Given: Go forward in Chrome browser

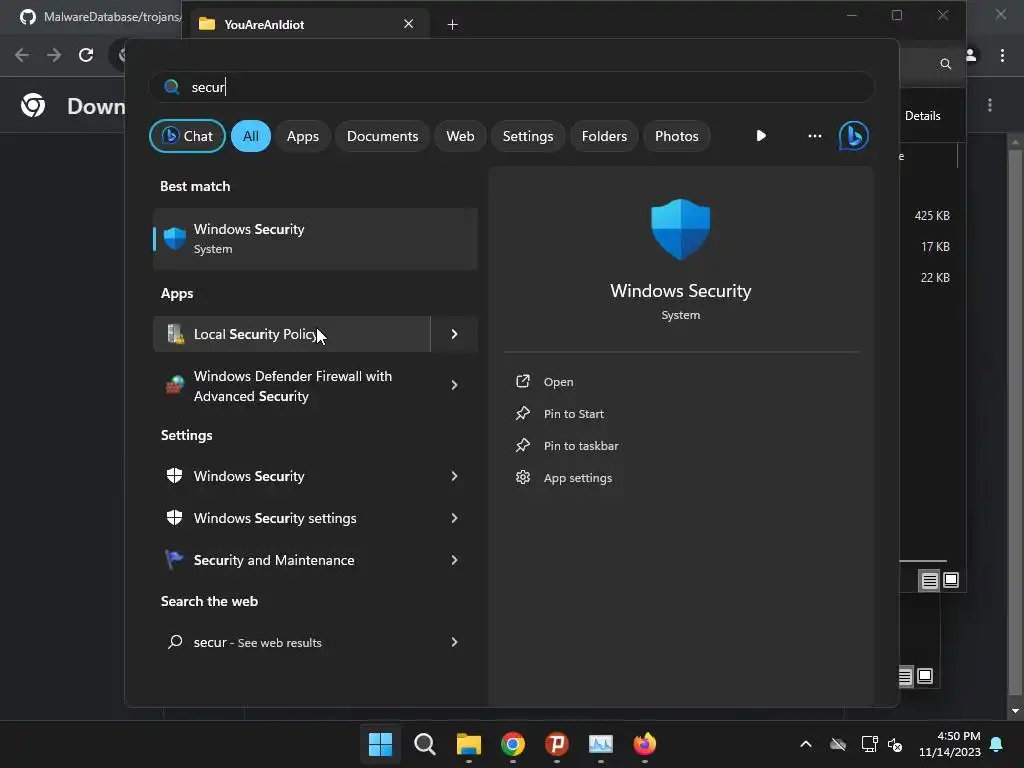Looking at the screenshot, I should (x=54, y=55).
